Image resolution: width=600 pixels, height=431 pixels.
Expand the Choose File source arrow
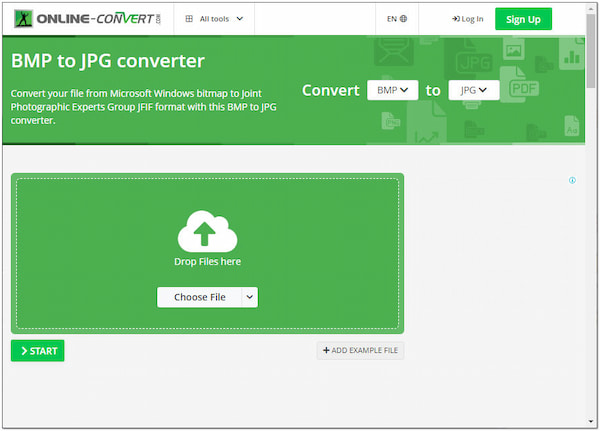click(x=249, y=297)
